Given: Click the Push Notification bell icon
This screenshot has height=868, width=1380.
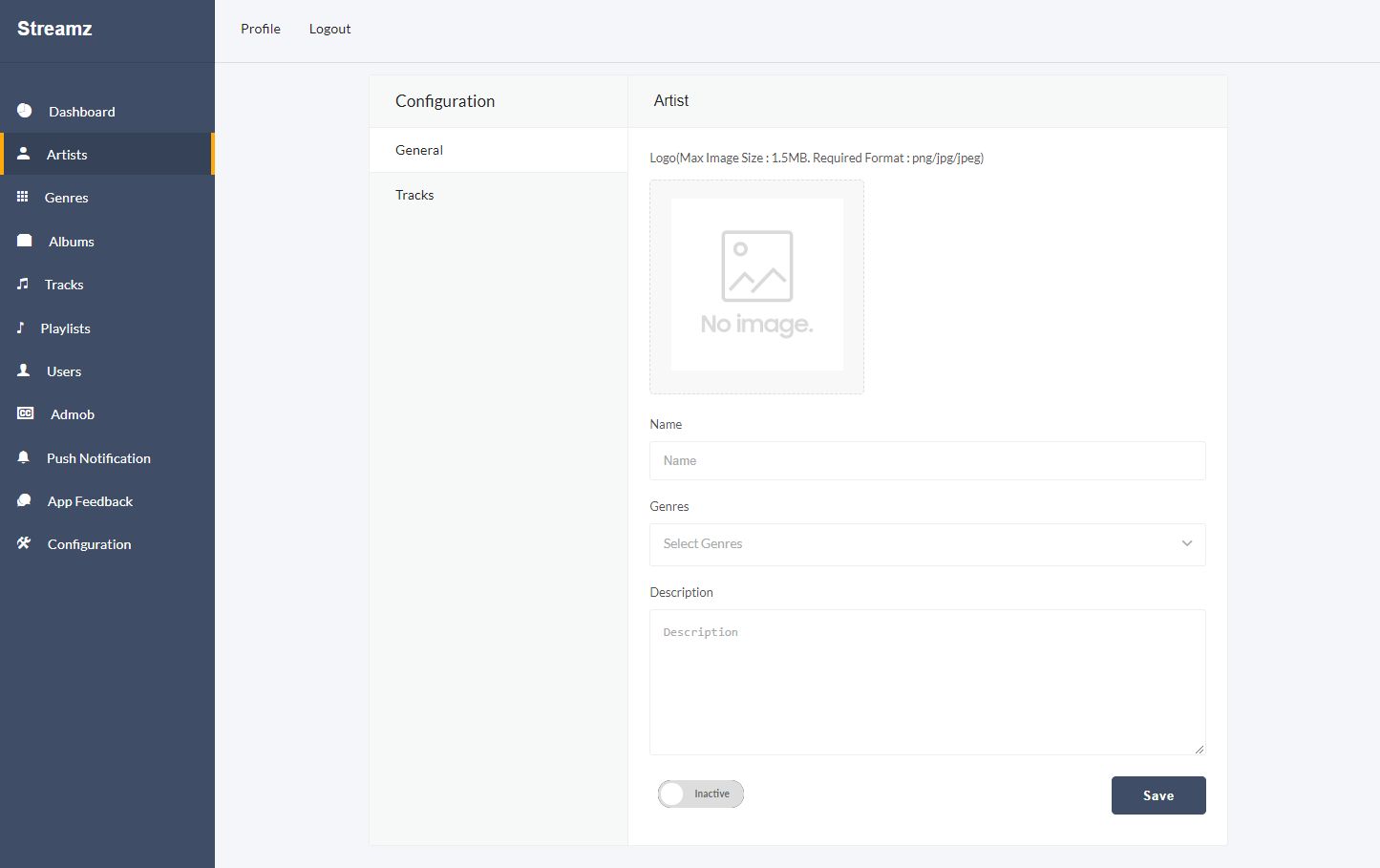Looking at the screenshot, I should (x=24, y=457).
